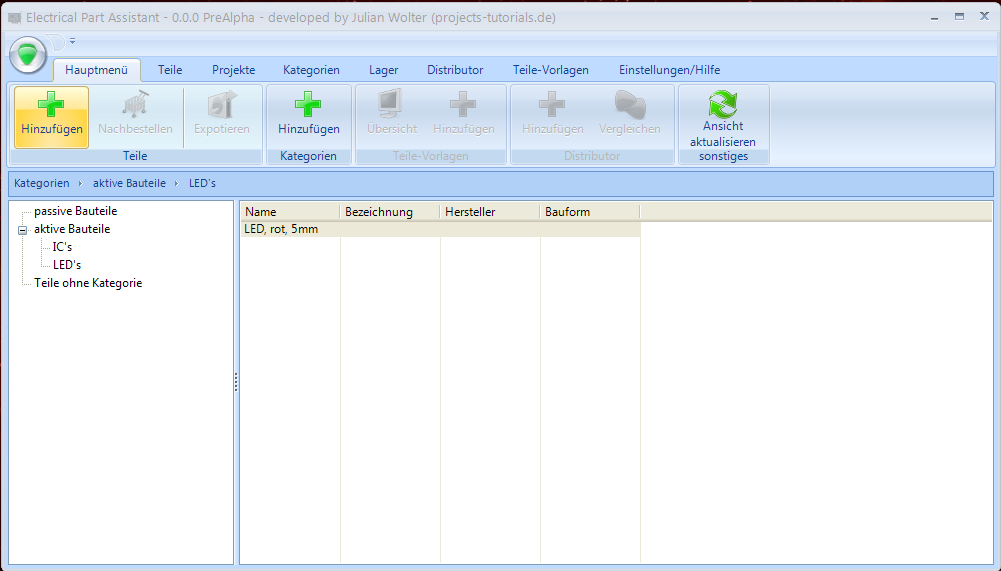Click Ansicht aktualisieren refresh icon
Viewport: 1001px width, 571px height.
pos(723,103)
